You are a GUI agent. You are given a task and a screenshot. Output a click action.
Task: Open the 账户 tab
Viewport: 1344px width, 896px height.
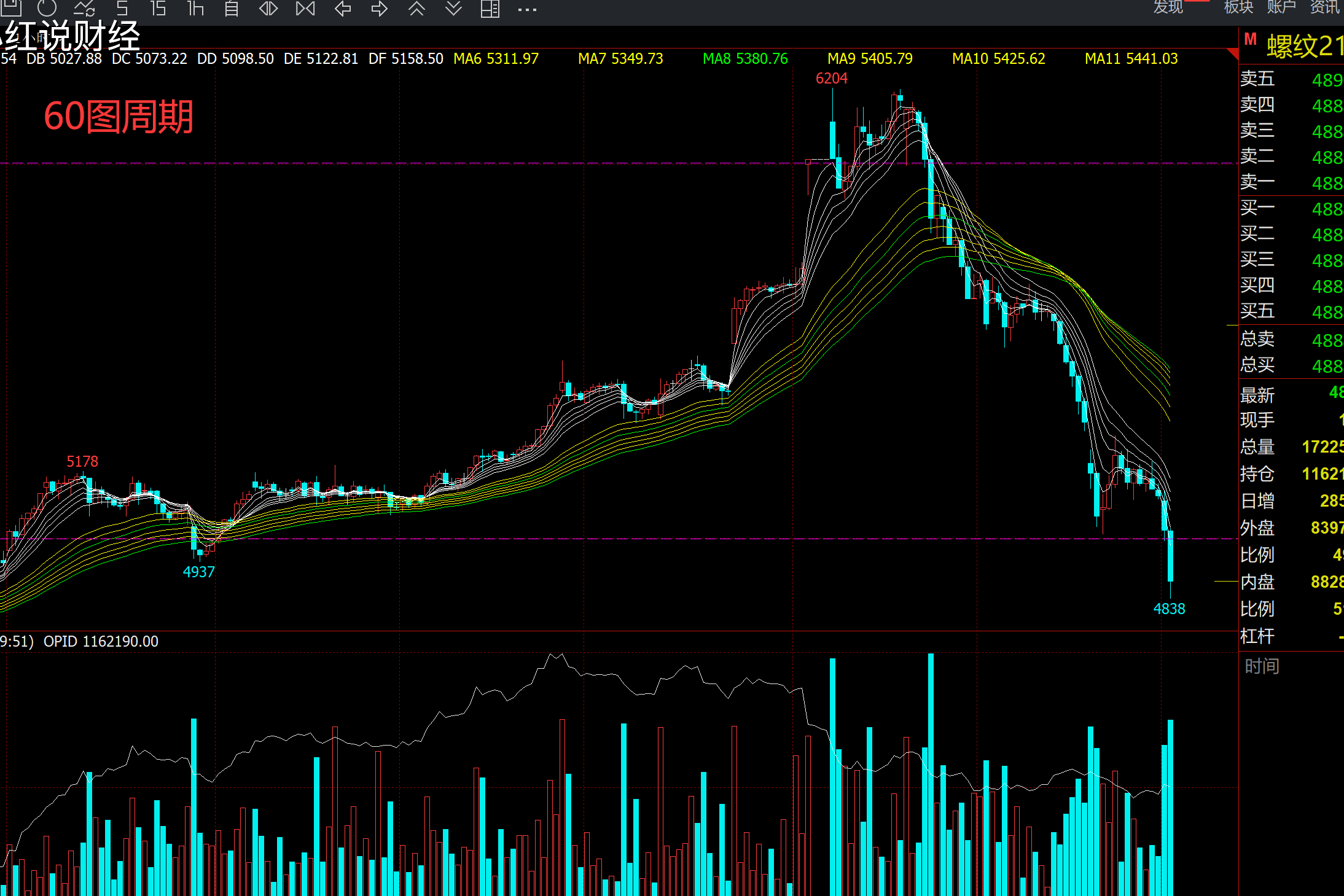1281,7
